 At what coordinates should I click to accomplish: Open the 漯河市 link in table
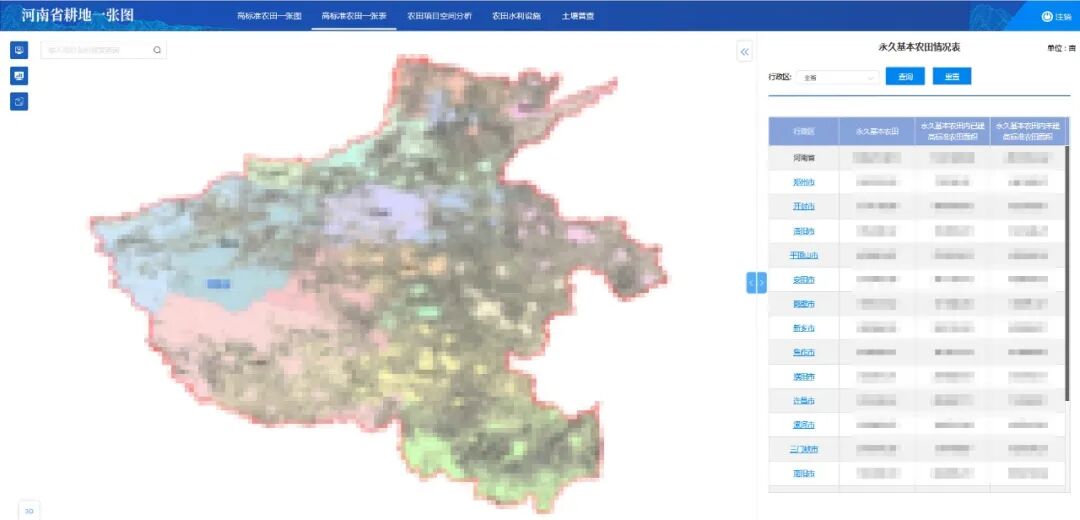coord(804,425)
